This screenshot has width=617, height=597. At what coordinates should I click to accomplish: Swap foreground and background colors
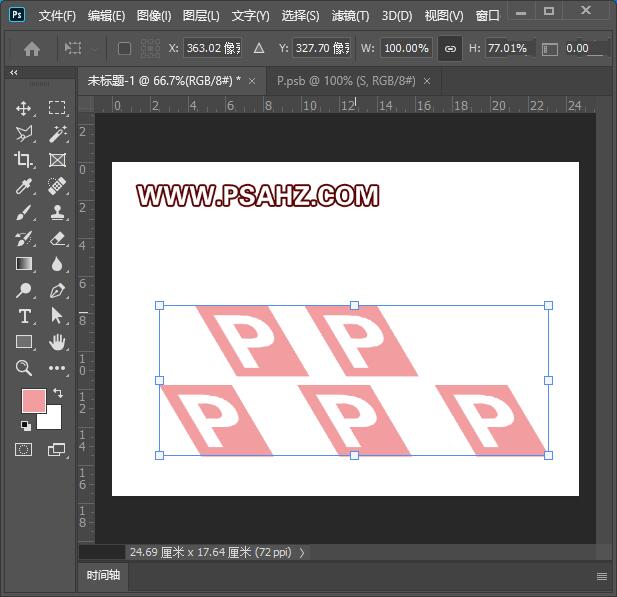(58, 392)
